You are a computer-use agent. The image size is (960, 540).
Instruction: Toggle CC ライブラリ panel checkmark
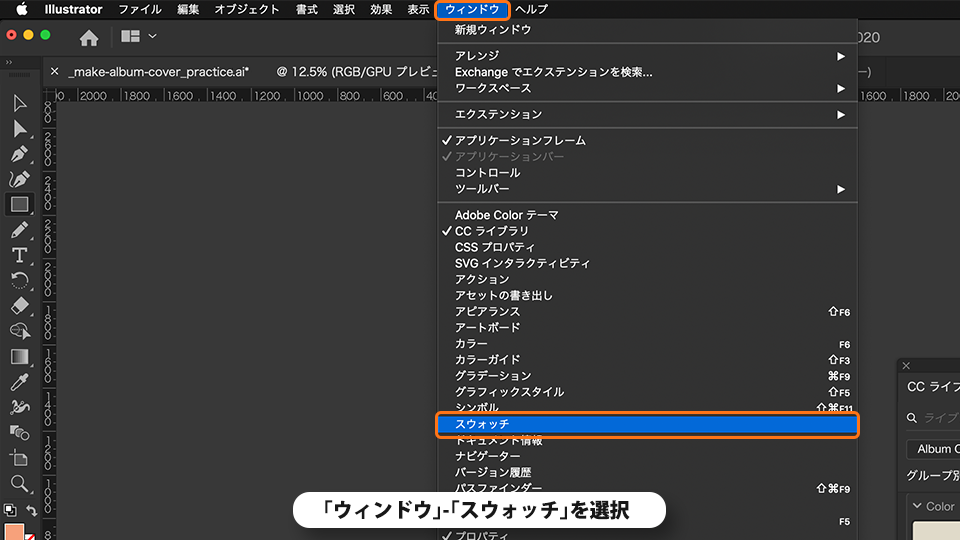[x=647, y=231]
